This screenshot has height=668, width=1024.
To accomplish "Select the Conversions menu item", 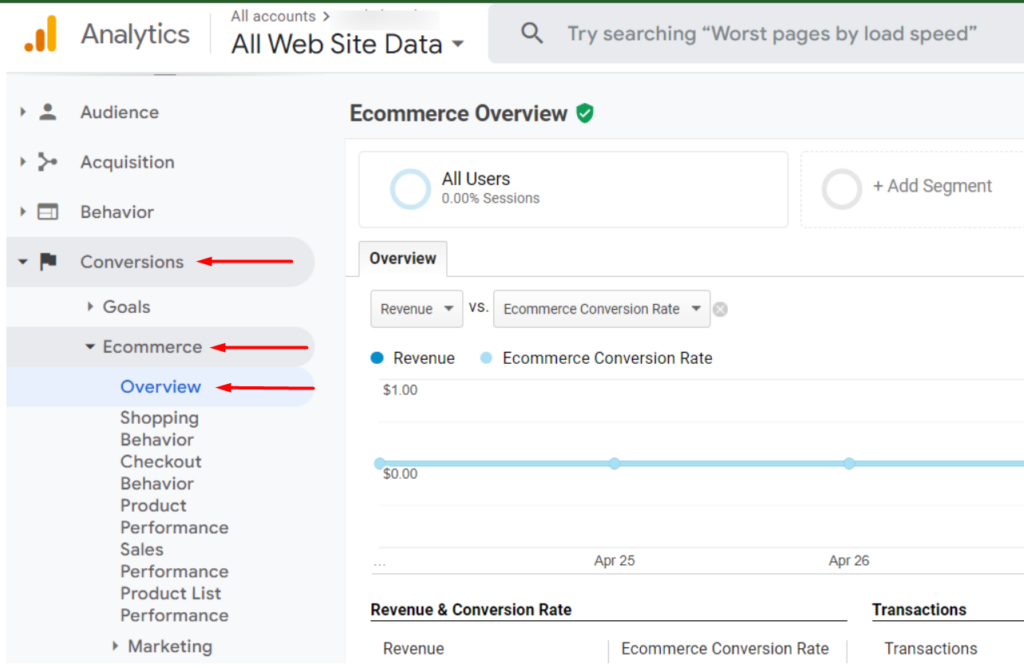I will [x=132, y=261].
